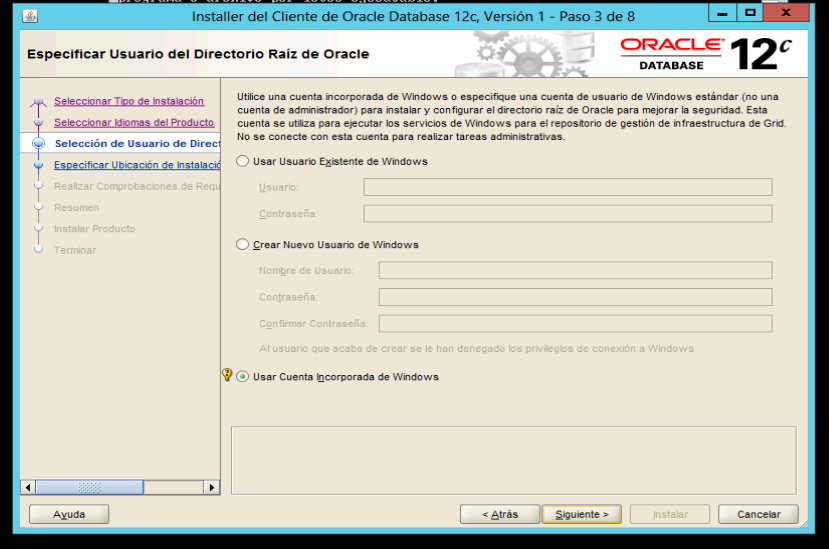Select 'Usar Usuario Existente de Windows' option

[242, 162]
